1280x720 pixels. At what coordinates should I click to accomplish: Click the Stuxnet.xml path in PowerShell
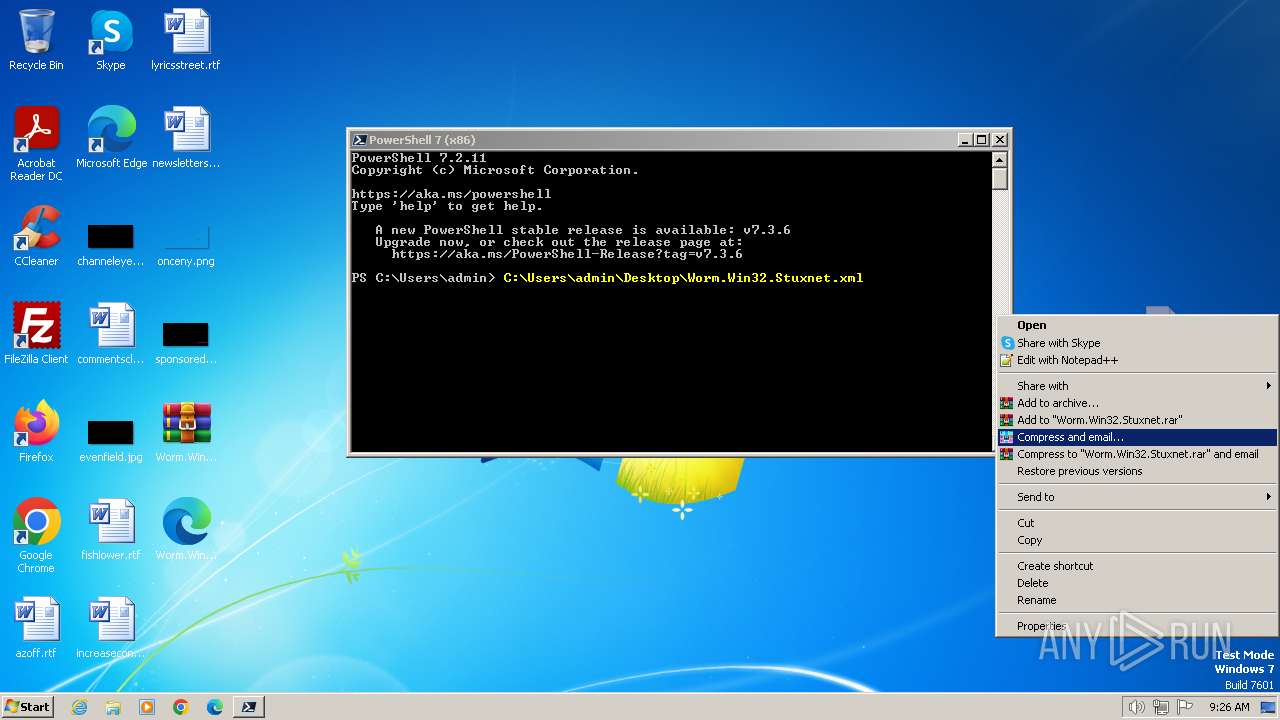pos(683,278)
